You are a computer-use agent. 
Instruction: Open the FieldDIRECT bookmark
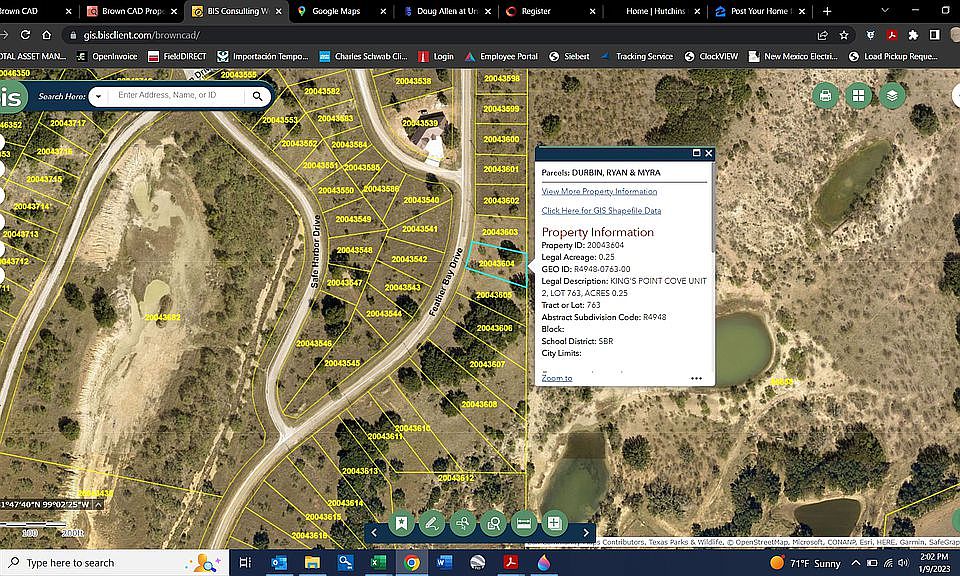point(178,56)
